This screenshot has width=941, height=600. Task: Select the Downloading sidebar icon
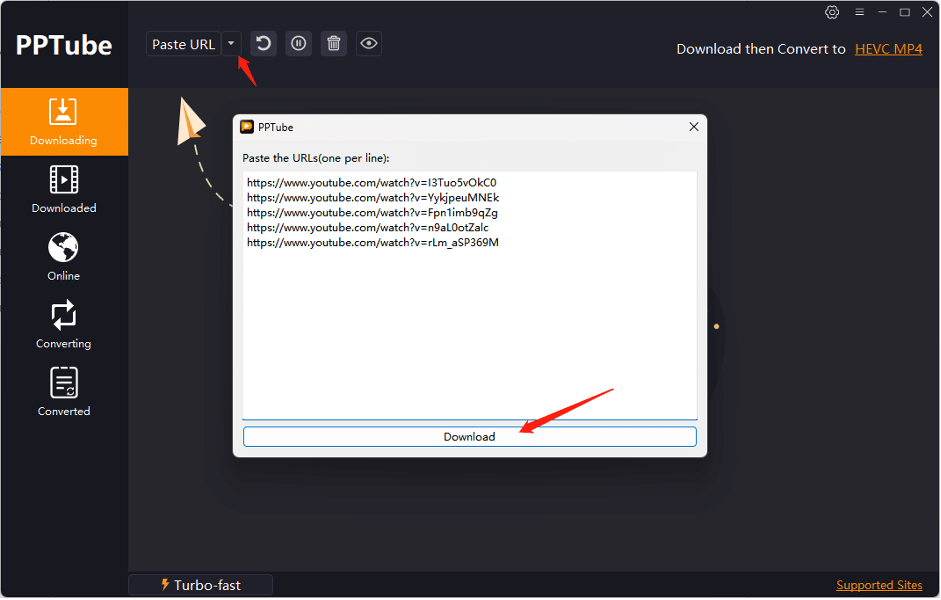[63, 122]
